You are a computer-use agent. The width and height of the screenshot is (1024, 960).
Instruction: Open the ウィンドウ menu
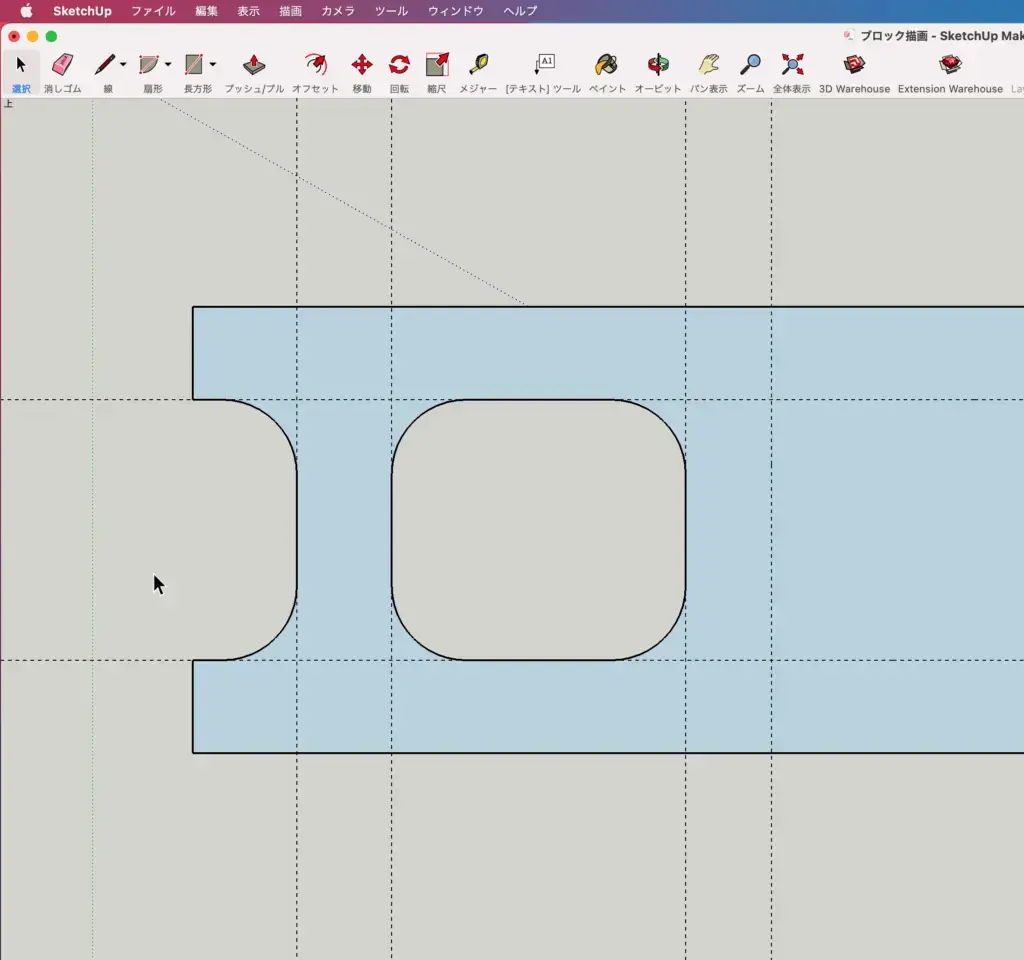pyautogui.click(x=456, y=11)
